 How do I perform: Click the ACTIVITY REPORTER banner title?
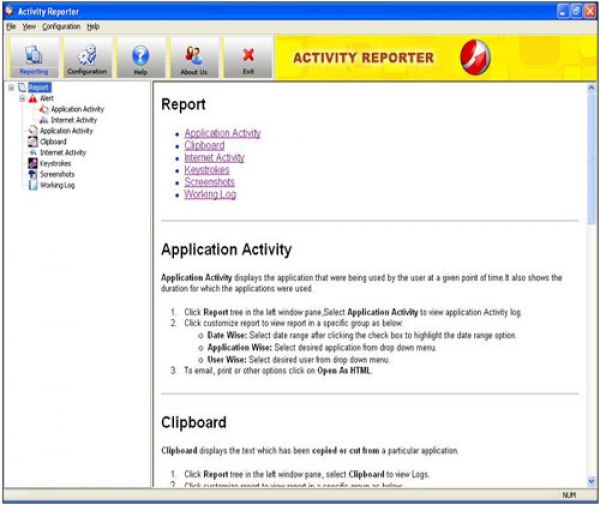[x=363, y=58]
